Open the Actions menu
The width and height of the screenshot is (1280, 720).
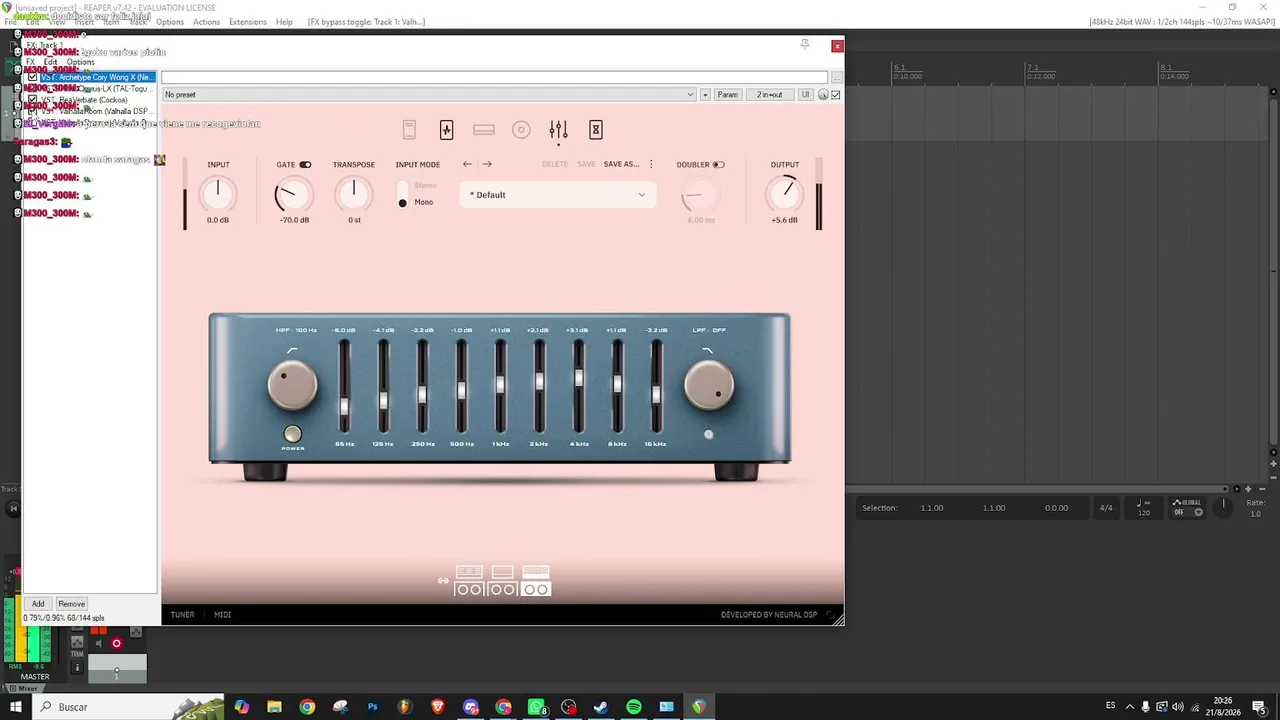tap(207, 22)
